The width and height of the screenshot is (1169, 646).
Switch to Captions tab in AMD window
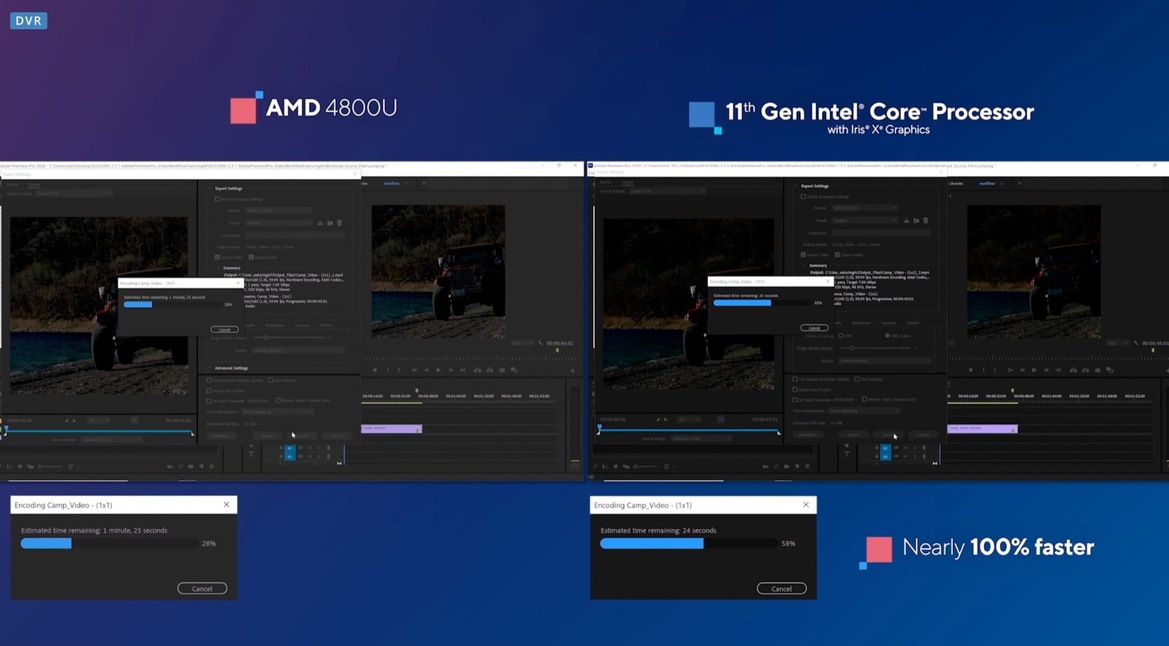[302, 325]
